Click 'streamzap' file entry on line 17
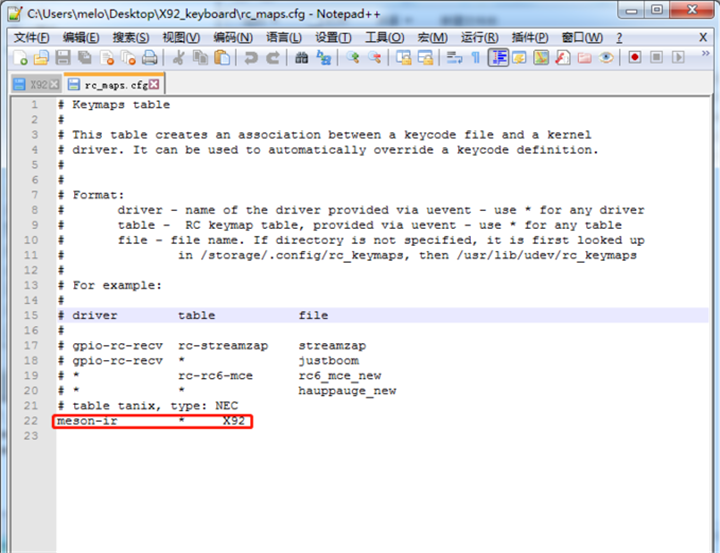720x553 pixels. point(332,346)
